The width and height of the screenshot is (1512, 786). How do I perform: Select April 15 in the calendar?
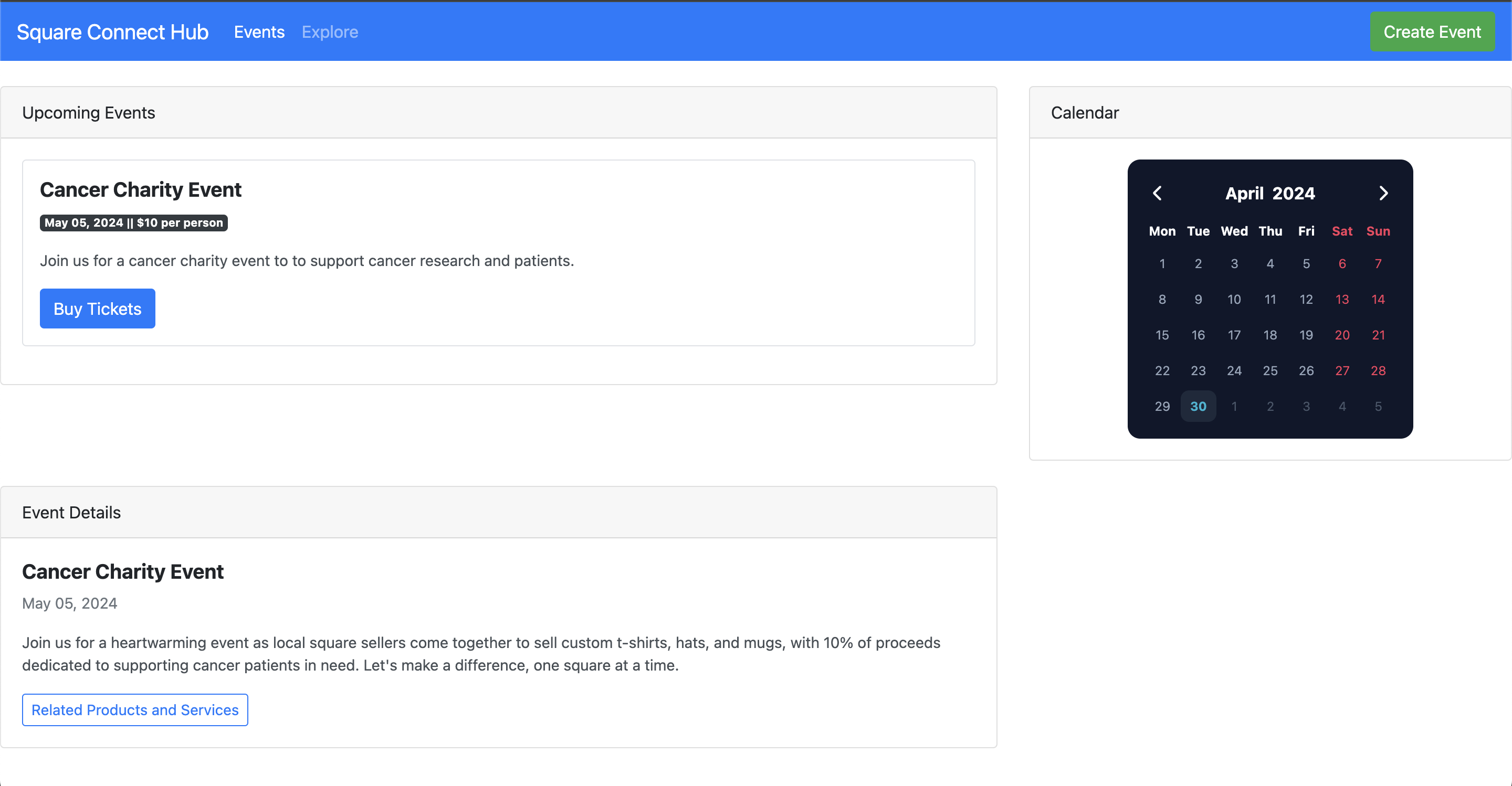coord(1162,335)
